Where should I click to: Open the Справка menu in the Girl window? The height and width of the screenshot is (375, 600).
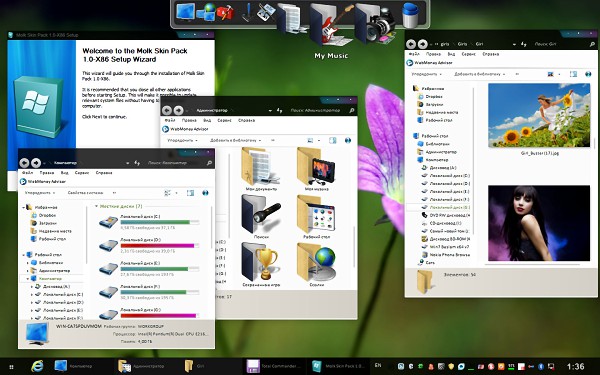pyautogui.click(x=490, y=54)
